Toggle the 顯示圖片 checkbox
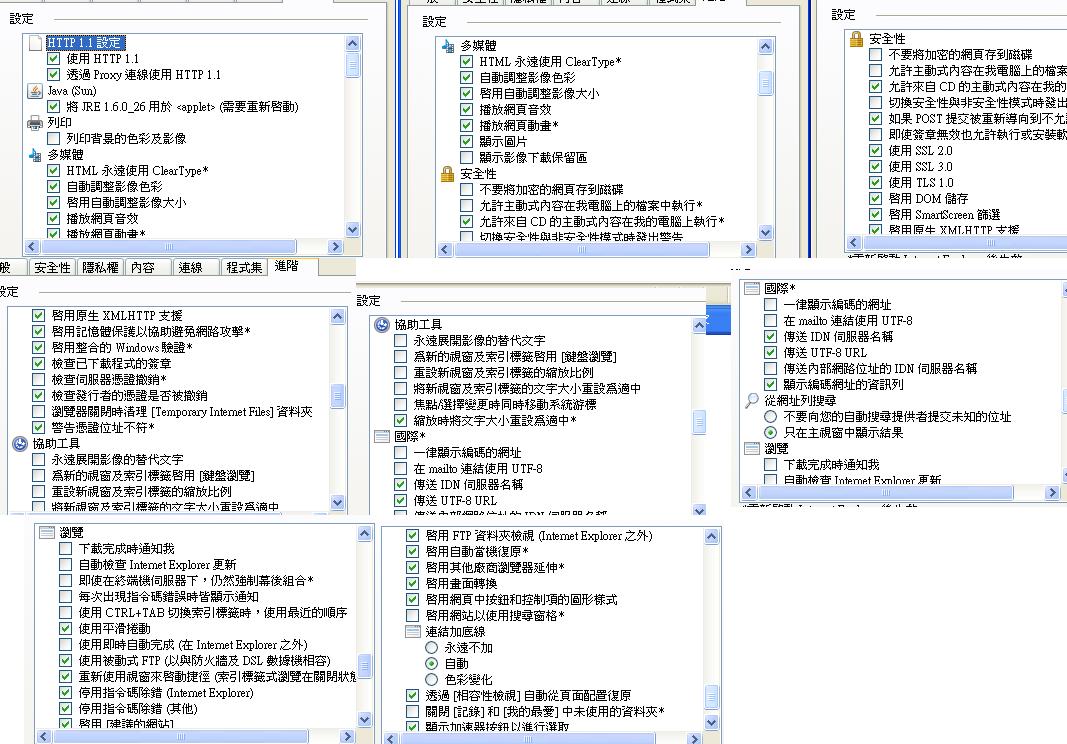 point(466,142)
